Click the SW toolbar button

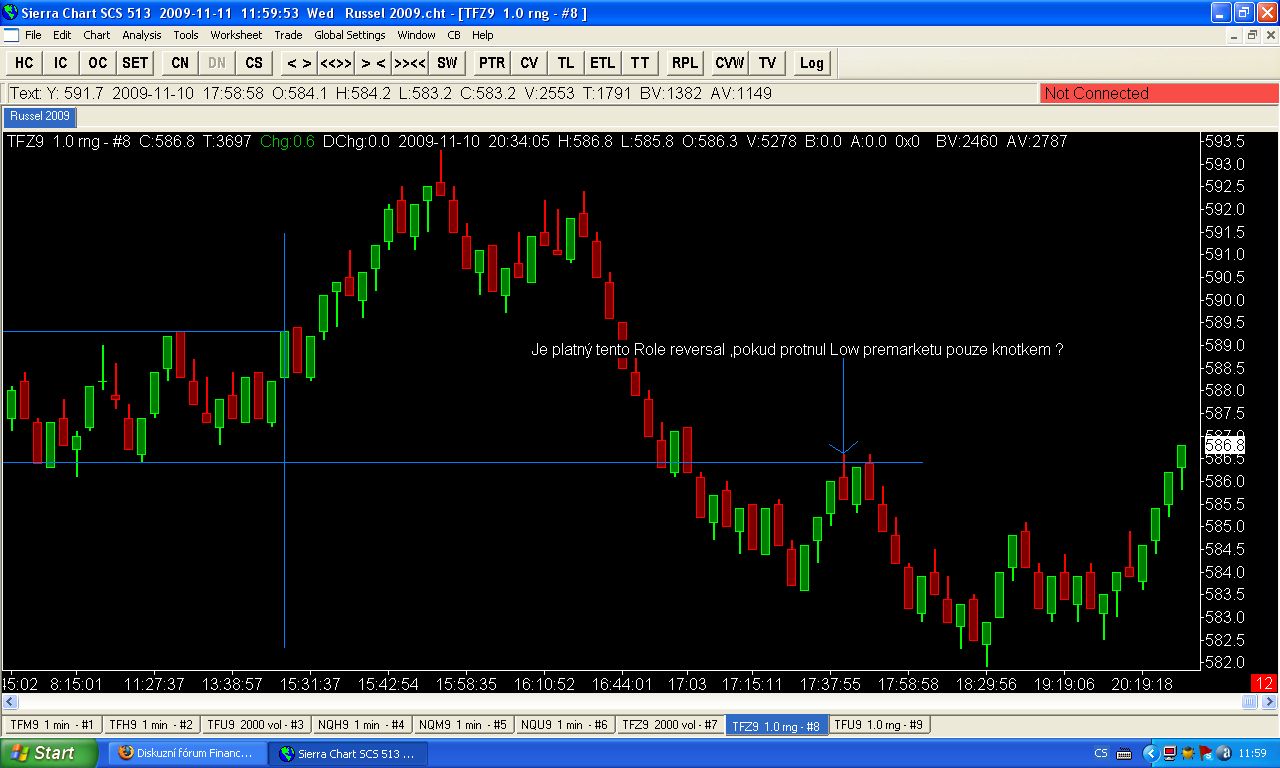(x=447, y=63)
